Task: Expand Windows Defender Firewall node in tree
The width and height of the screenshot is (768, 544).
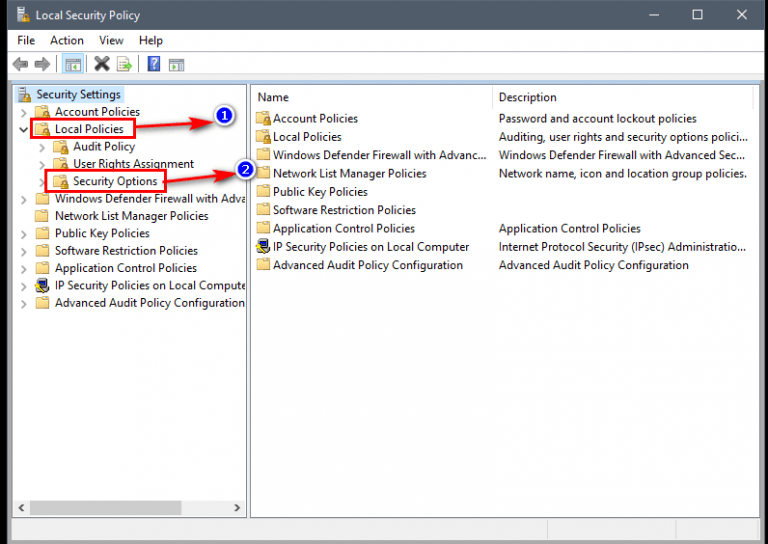Action: point(24,199)
